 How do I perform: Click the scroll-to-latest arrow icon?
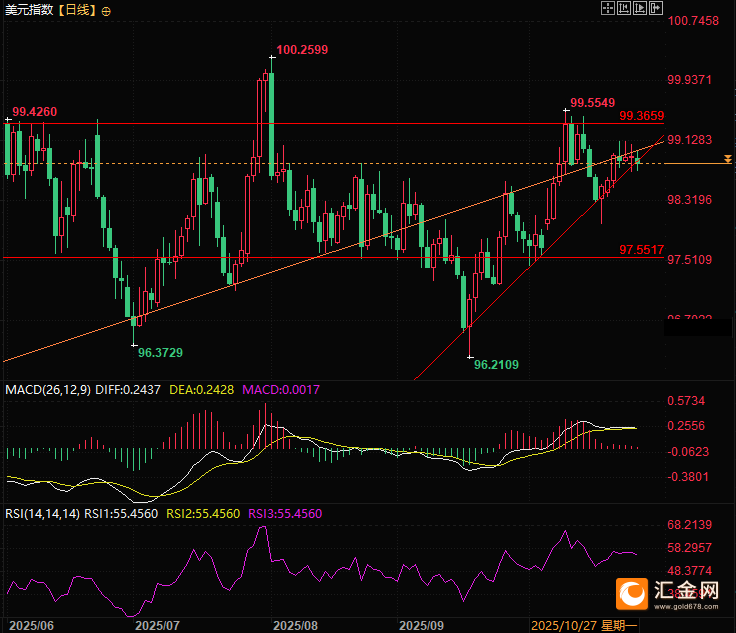[657, 8]
